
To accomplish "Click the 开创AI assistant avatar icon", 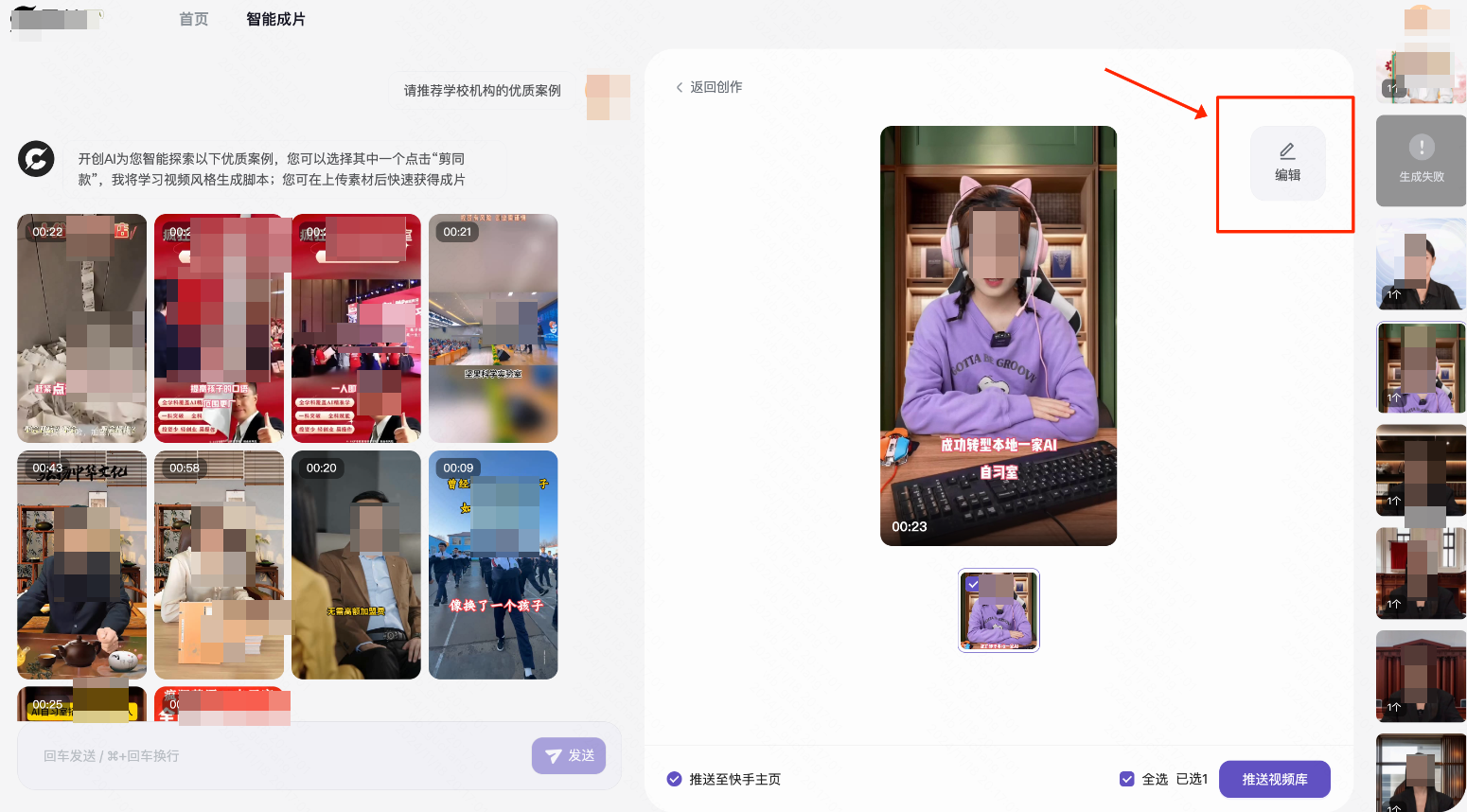I will point(36,159).
